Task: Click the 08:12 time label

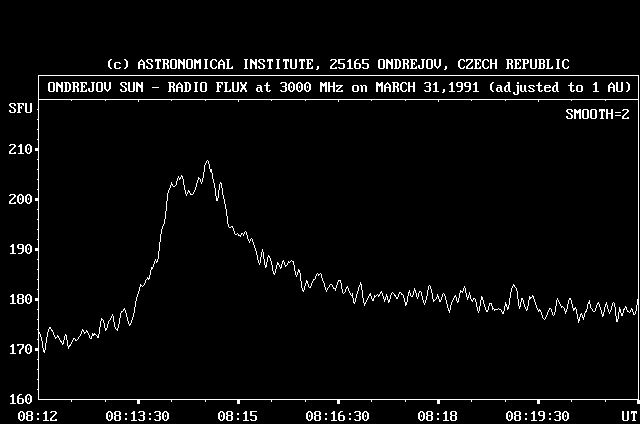Action: pyautogui.click(x=38, y=415)
